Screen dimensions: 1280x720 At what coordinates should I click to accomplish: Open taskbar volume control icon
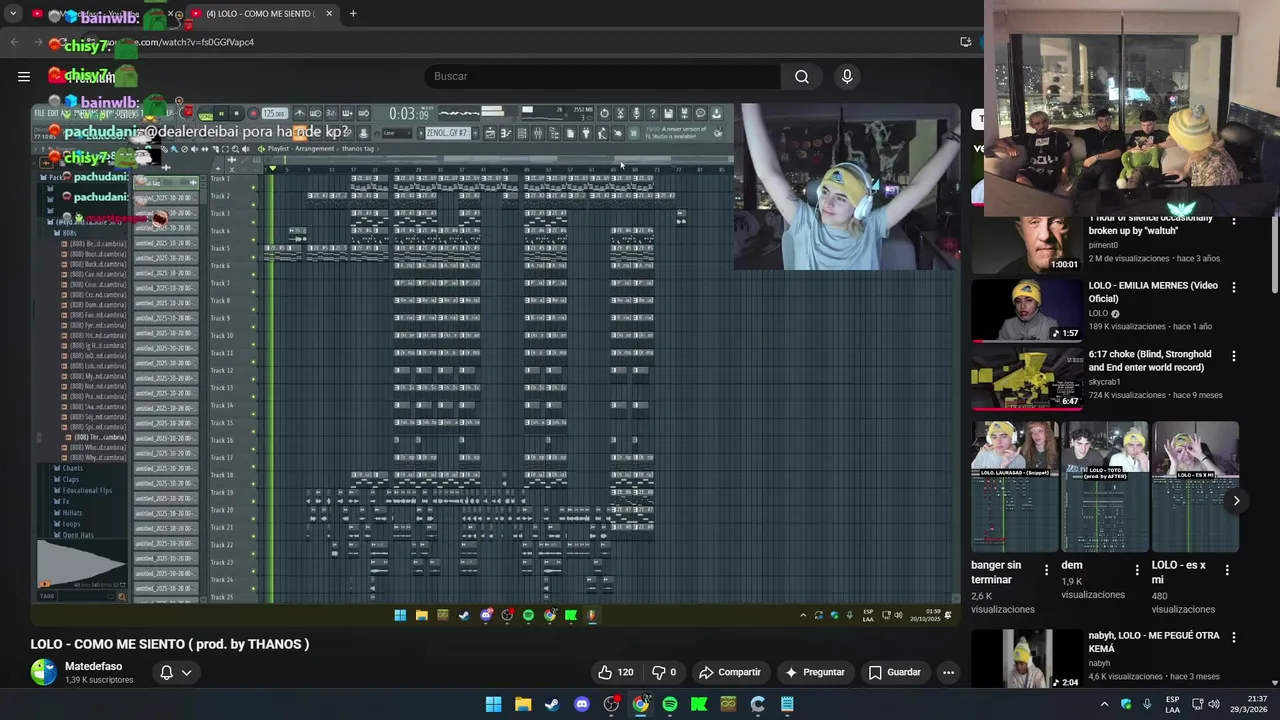[x=1214, y=704]
